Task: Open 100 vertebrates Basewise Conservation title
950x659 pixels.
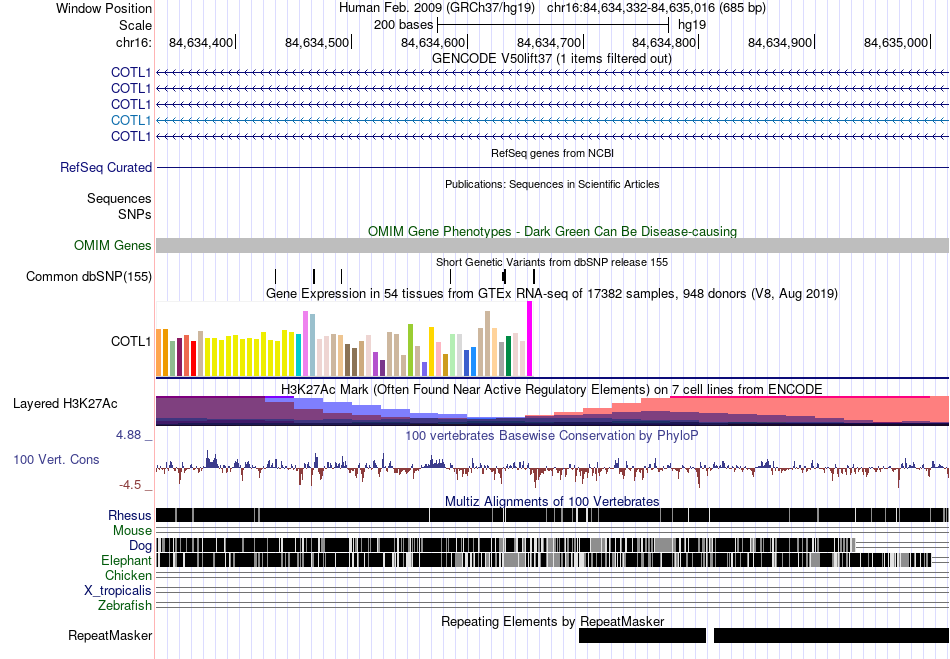Action: (x=552, y=435)
